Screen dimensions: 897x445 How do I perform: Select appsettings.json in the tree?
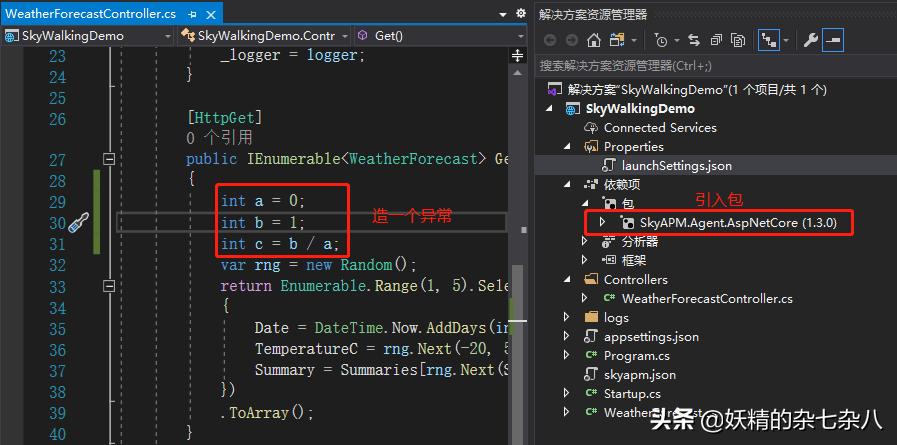click(x=651, y=336)
